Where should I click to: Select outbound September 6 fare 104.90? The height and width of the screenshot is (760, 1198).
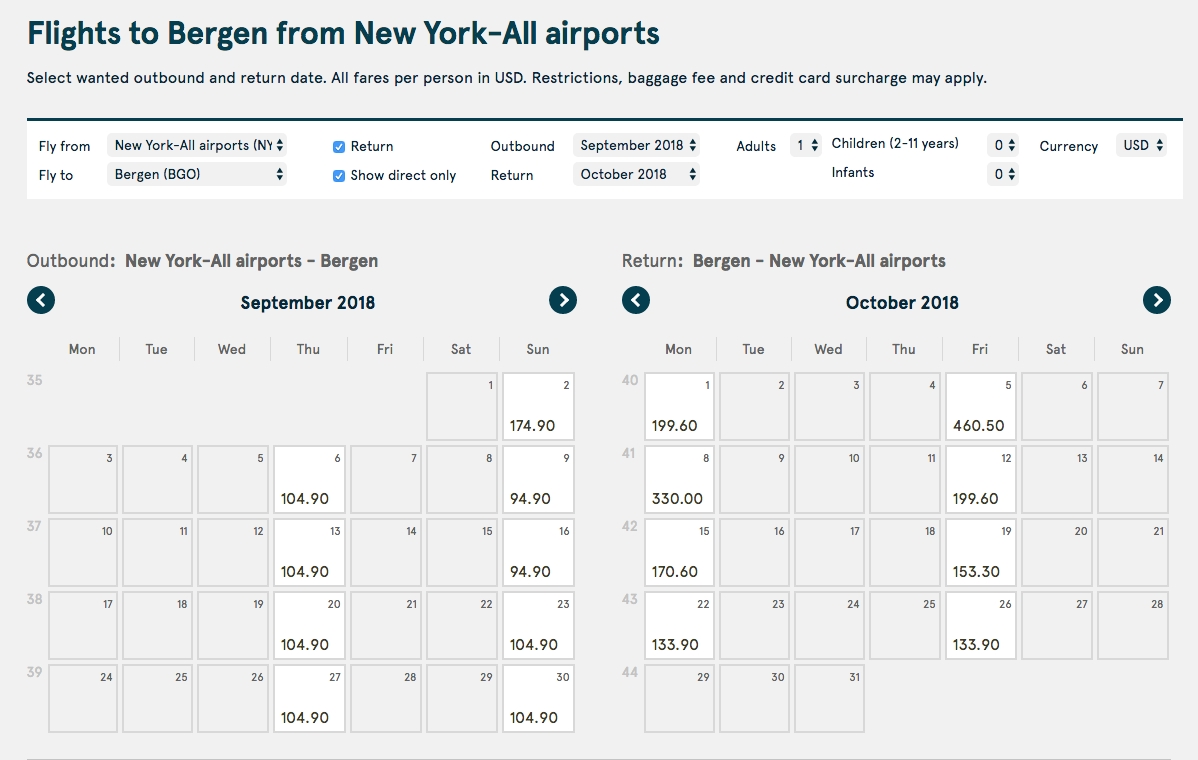(309, 480)
